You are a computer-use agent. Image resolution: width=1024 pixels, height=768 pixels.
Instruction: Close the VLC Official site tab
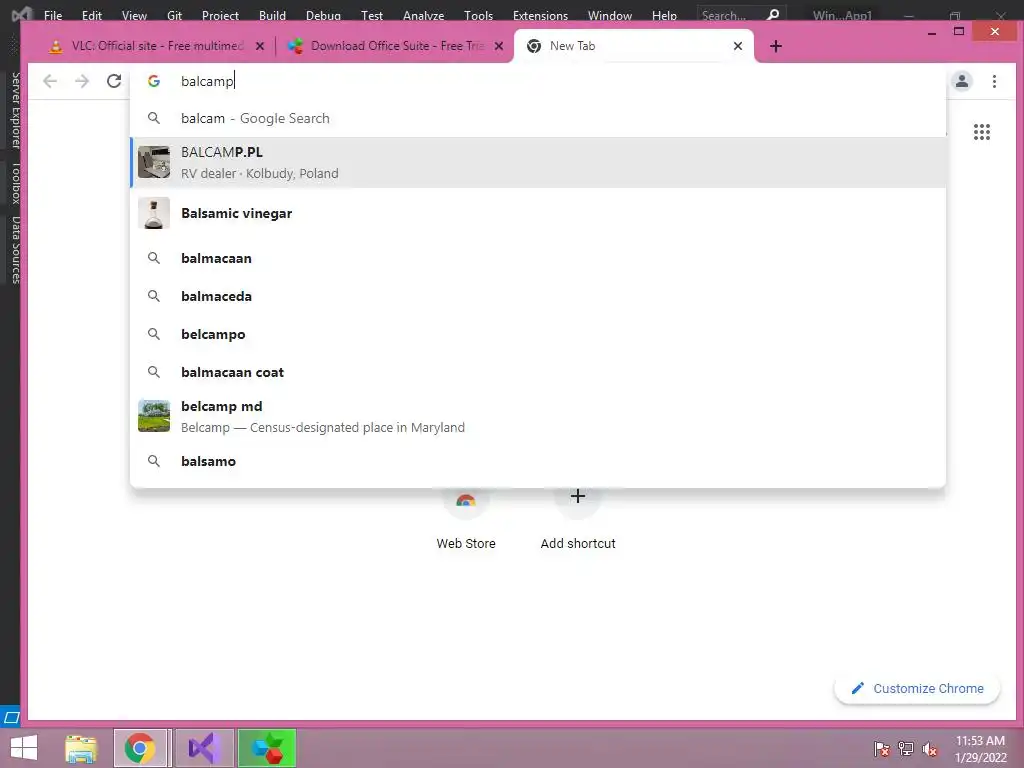(260, 46)
